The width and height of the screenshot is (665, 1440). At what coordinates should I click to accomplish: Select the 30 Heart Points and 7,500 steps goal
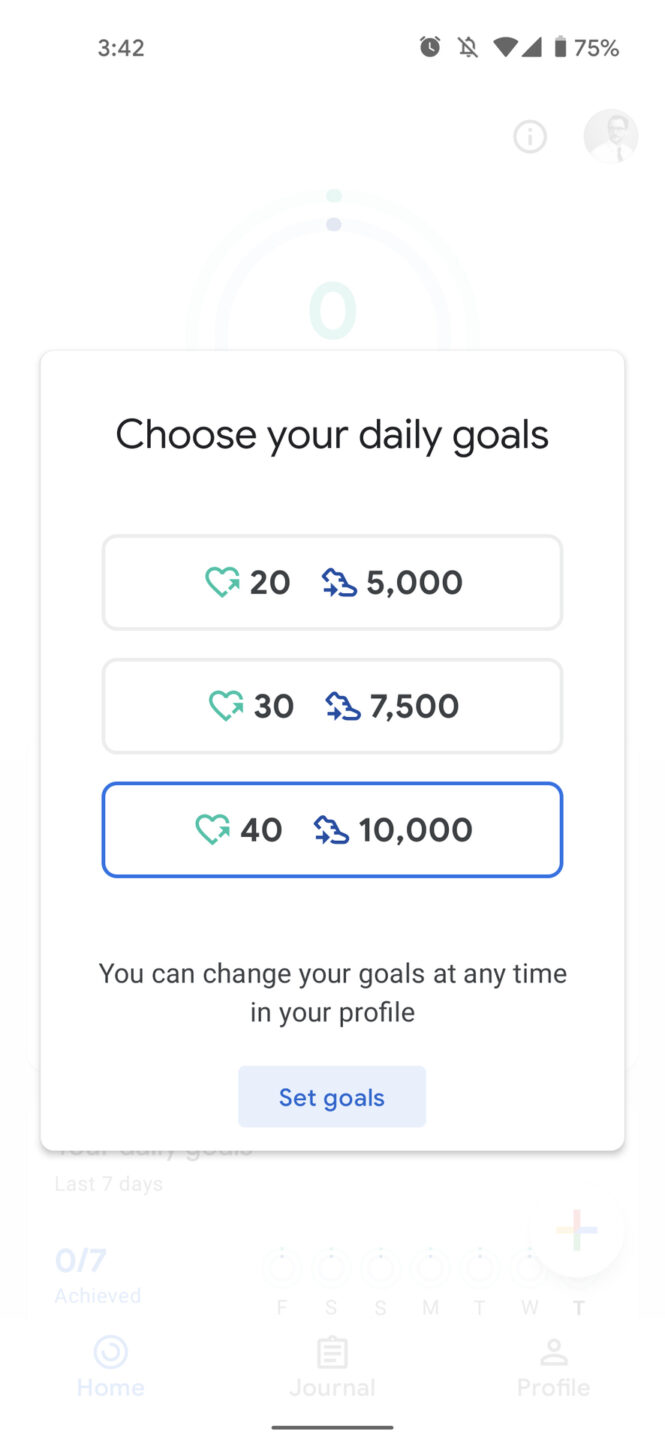click(x=332, y=706)
